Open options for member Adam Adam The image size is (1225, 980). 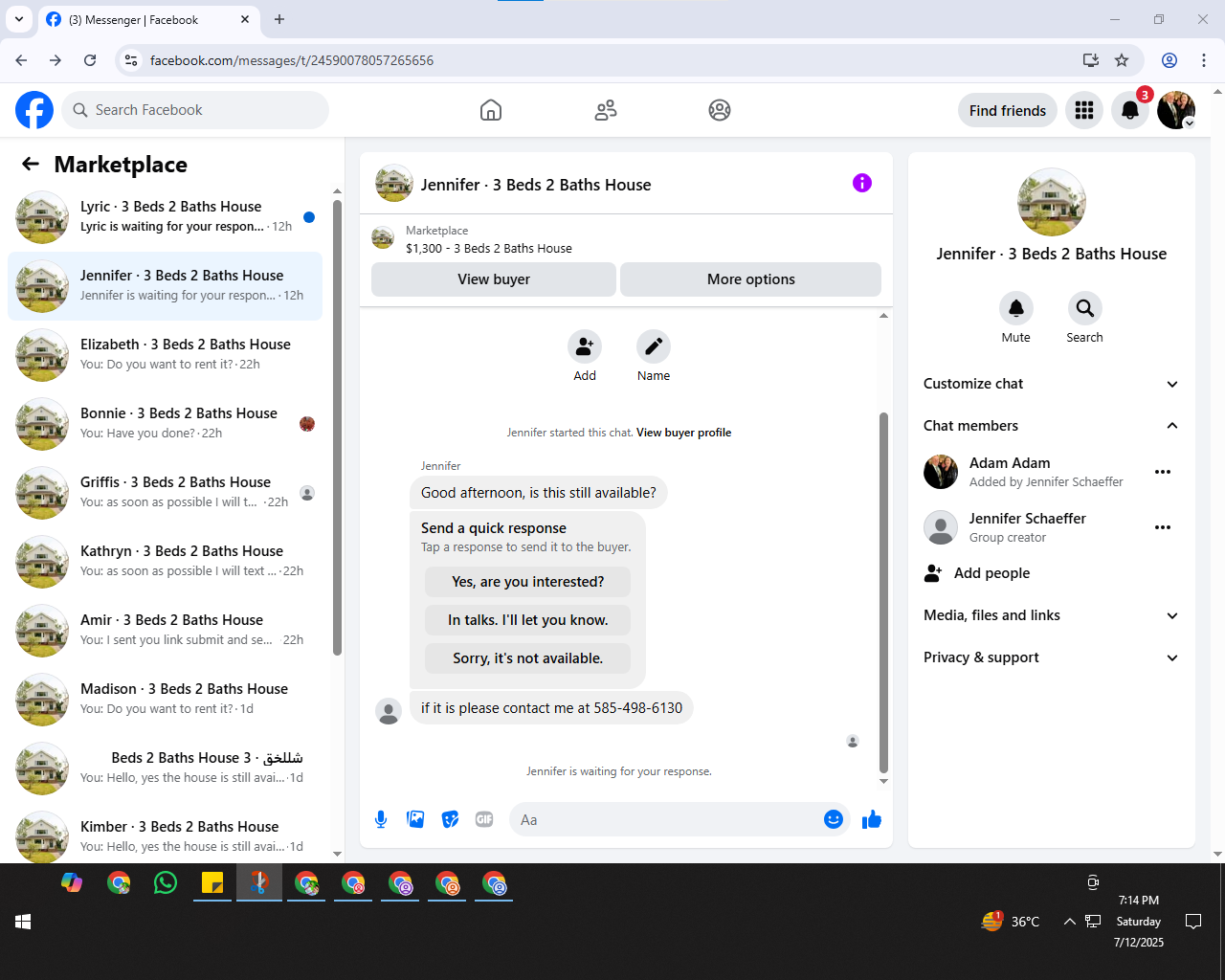coord(1163,472)
